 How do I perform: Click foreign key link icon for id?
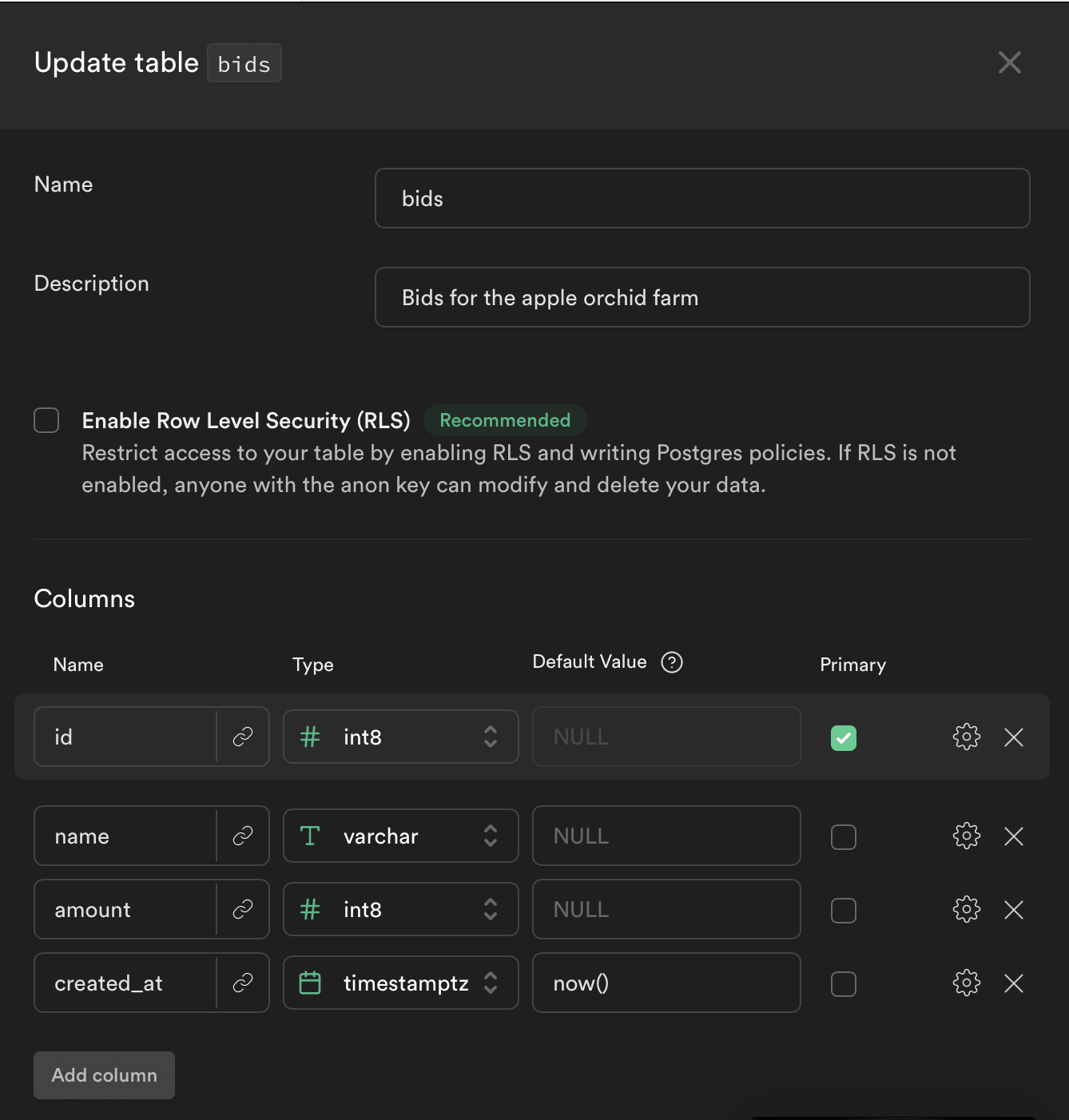click(243, 737)
